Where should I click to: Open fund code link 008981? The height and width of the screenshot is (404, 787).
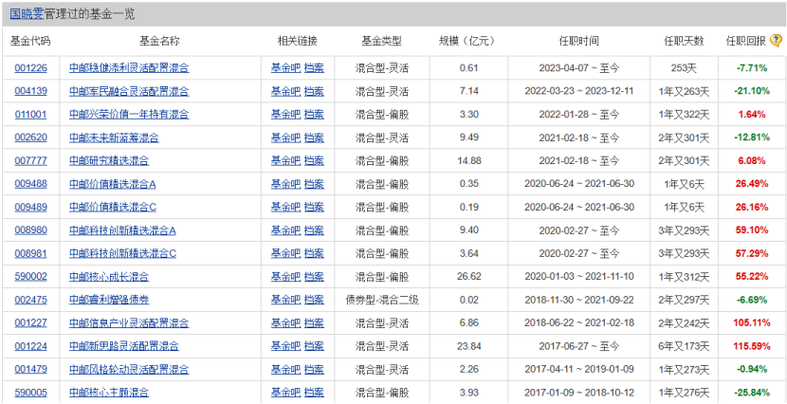point(31,253)
